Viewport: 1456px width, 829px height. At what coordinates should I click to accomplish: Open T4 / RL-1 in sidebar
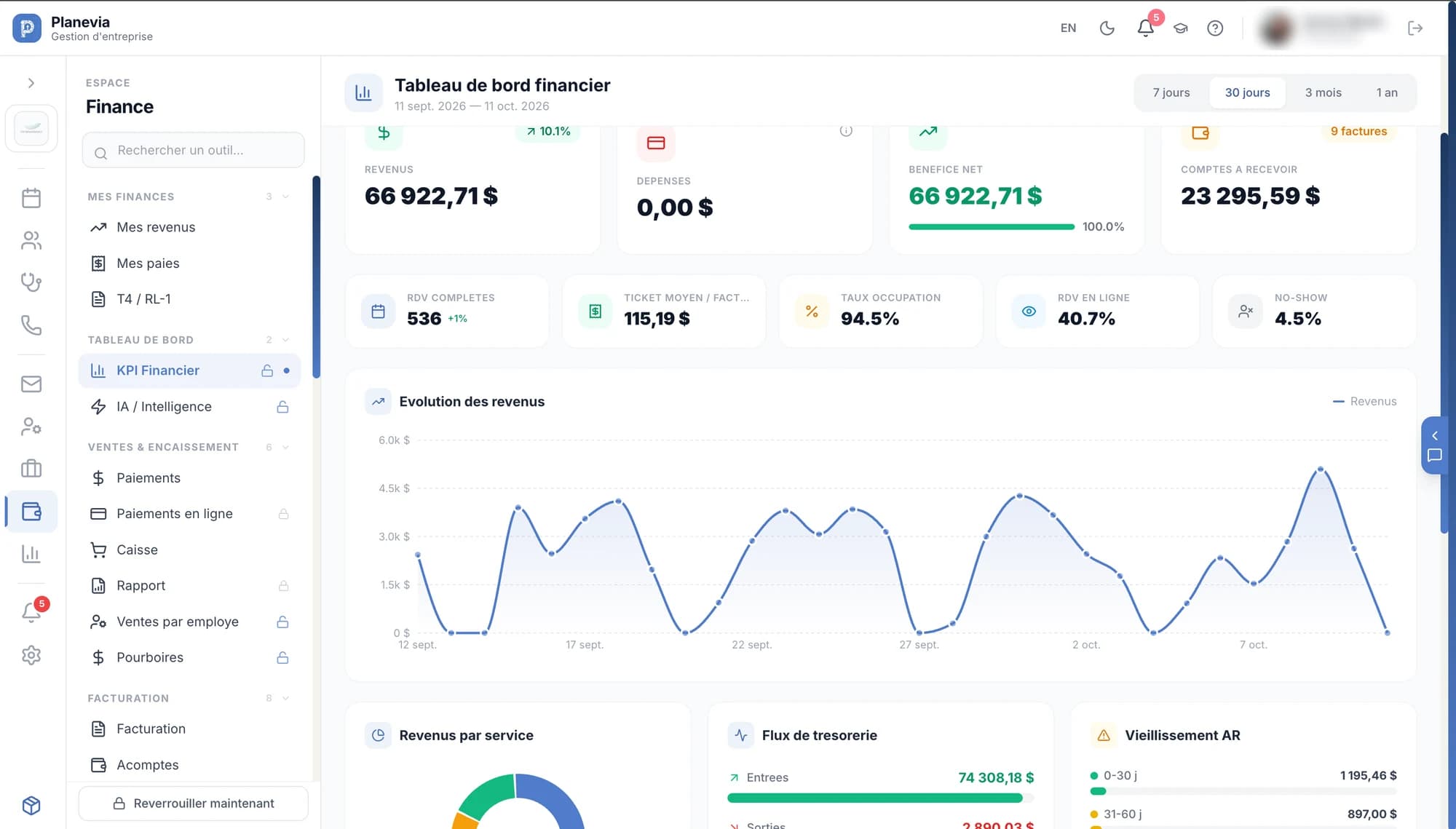[189, 299]
